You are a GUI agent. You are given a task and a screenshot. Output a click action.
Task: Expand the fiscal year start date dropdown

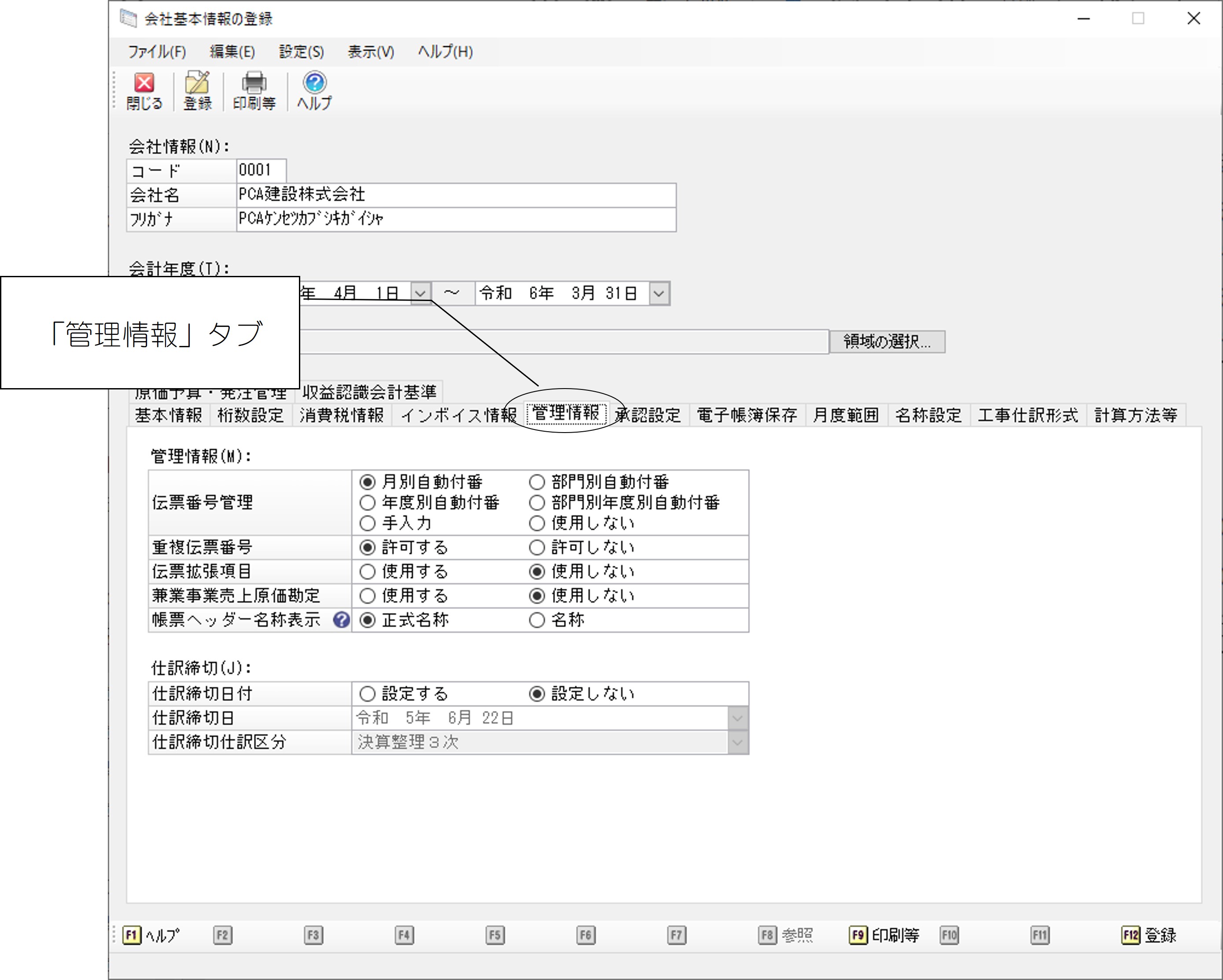click(x=420, y=294)
